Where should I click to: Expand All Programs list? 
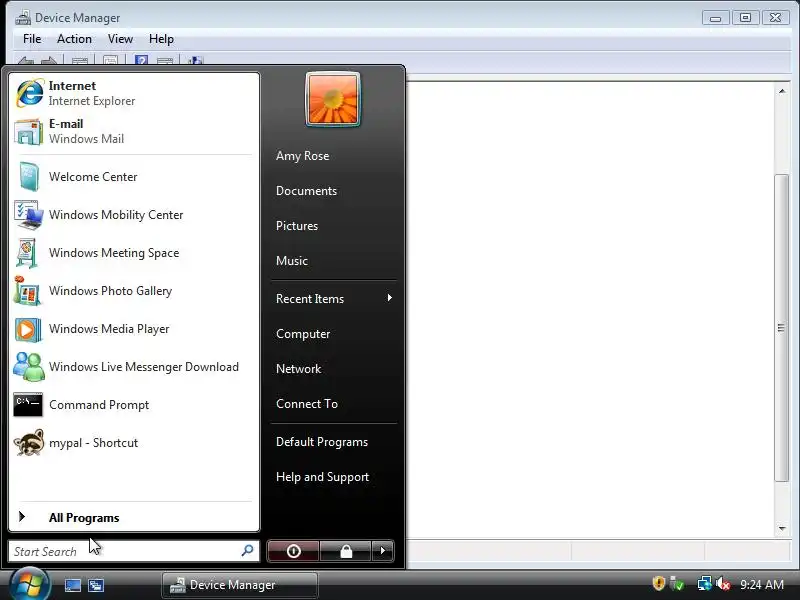tap(134, 517)
